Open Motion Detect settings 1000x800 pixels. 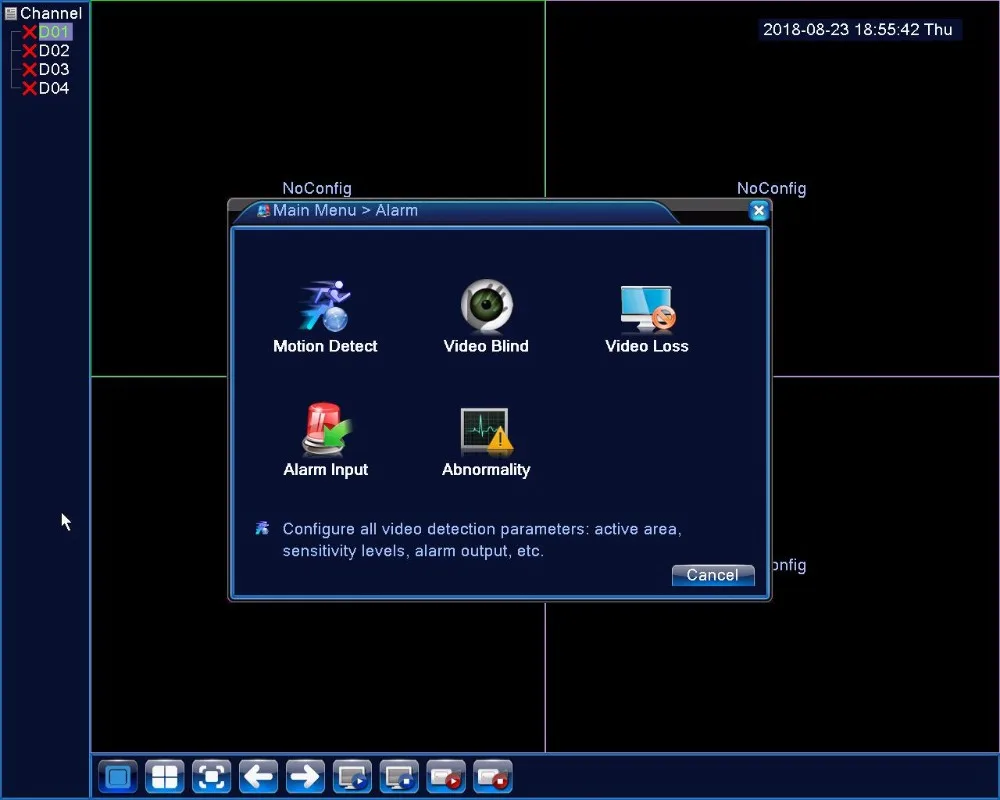tap(325, 317)
